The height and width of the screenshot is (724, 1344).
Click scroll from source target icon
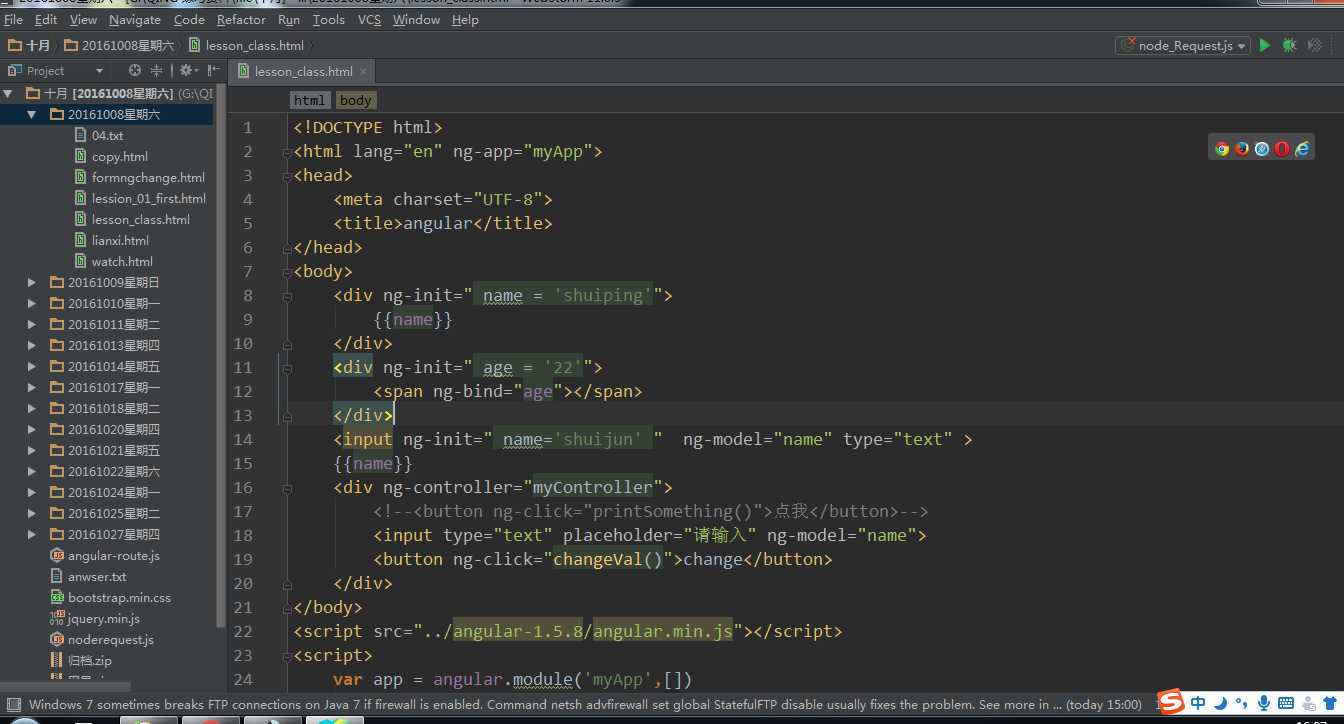pyautogui.click(x=135, y=70)
